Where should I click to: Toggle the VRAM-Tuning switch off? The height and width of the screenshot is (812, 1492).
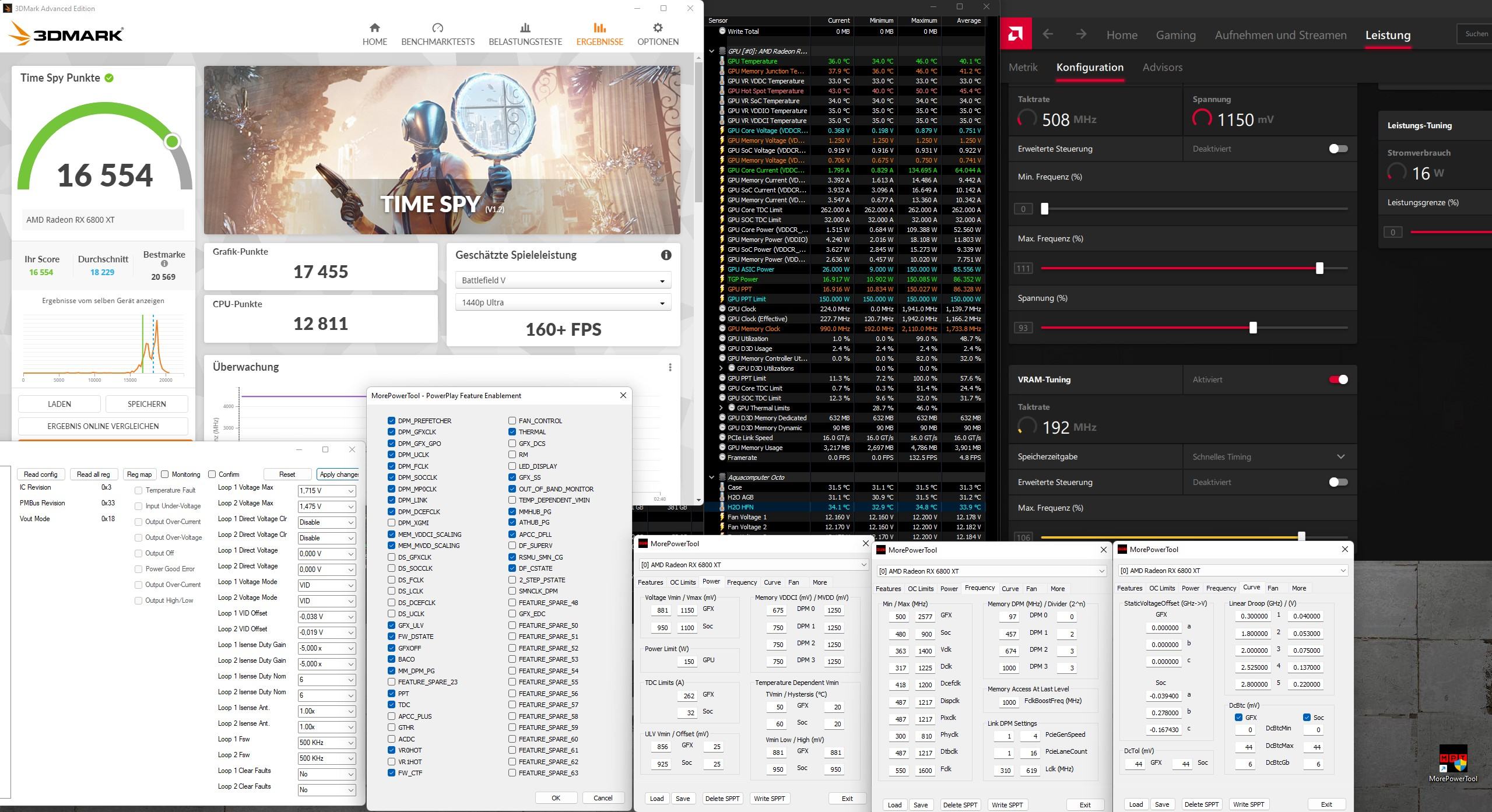coord(1338,379)
